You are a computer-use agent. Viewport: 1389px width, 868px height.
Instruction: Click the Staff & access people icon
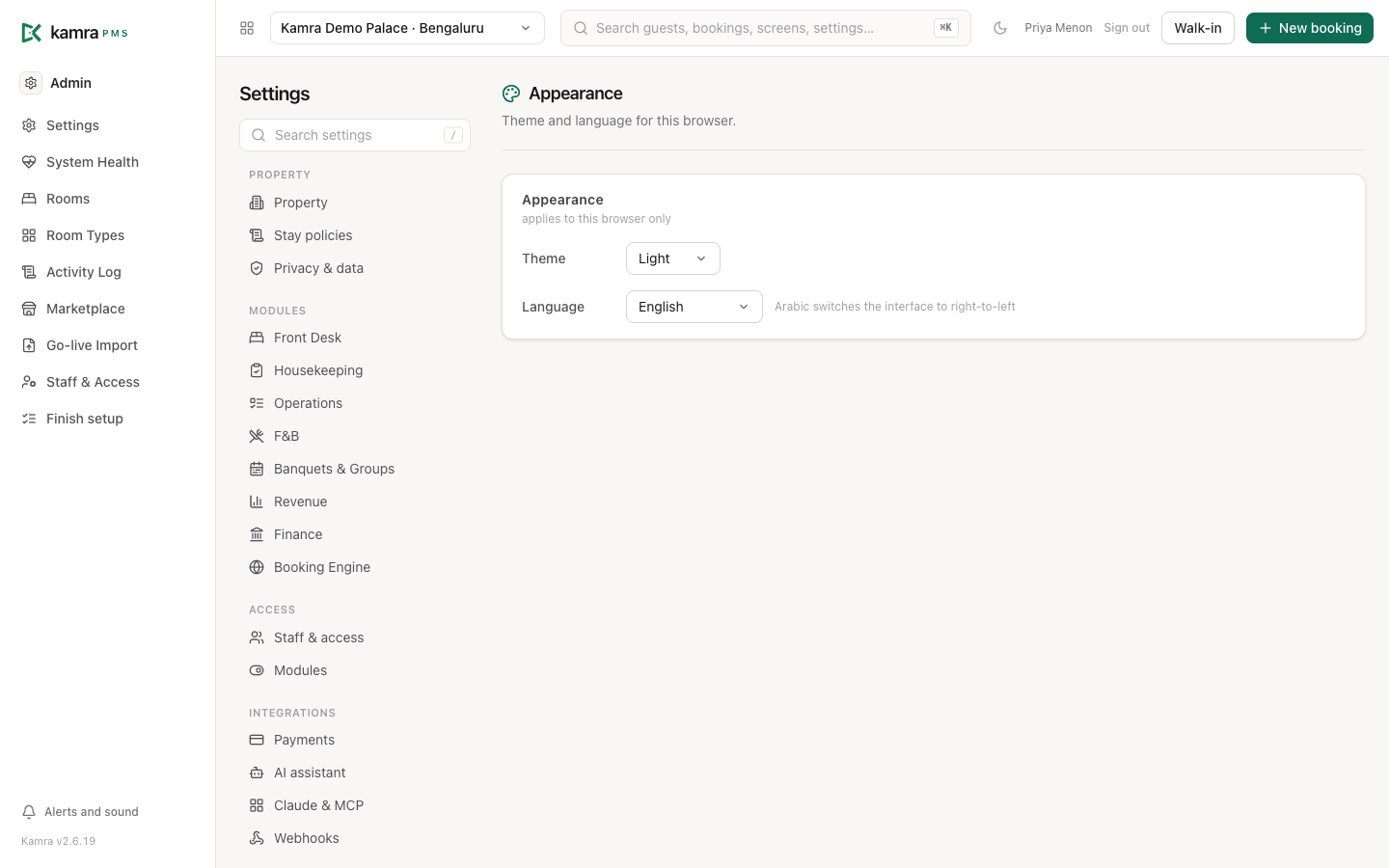click(257, 637)
